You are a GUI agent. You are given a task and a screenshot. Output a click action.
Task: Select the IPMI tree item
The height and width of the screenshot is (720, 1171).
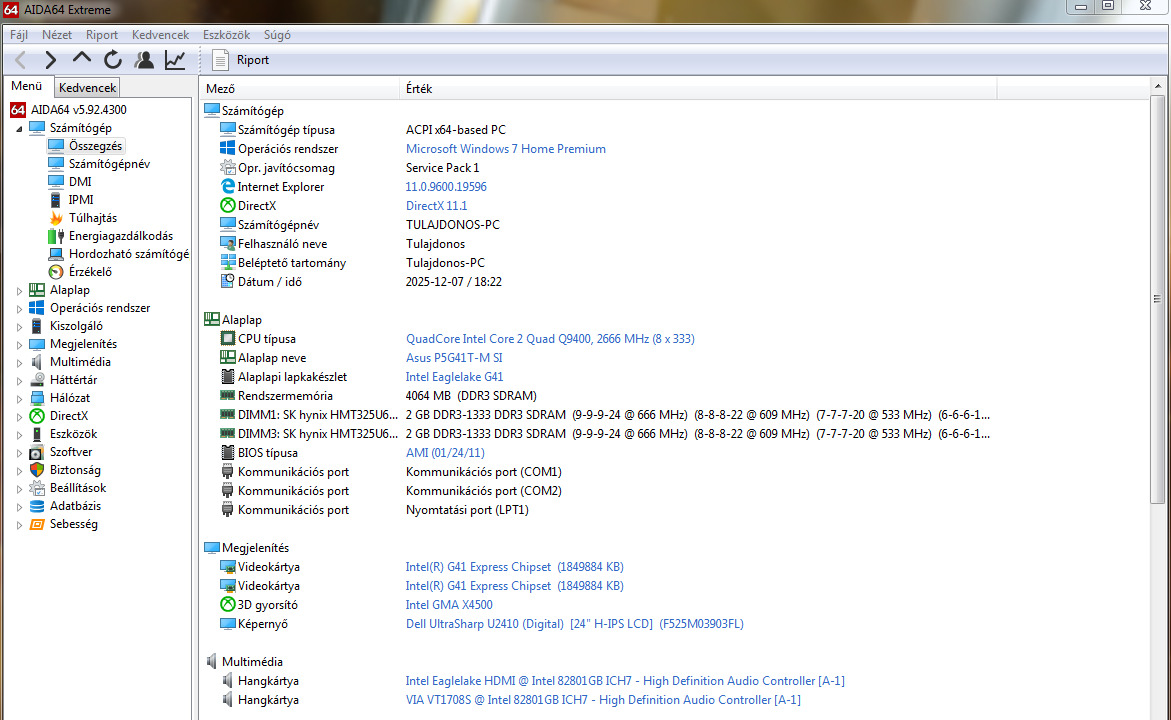tap(81, 199)
